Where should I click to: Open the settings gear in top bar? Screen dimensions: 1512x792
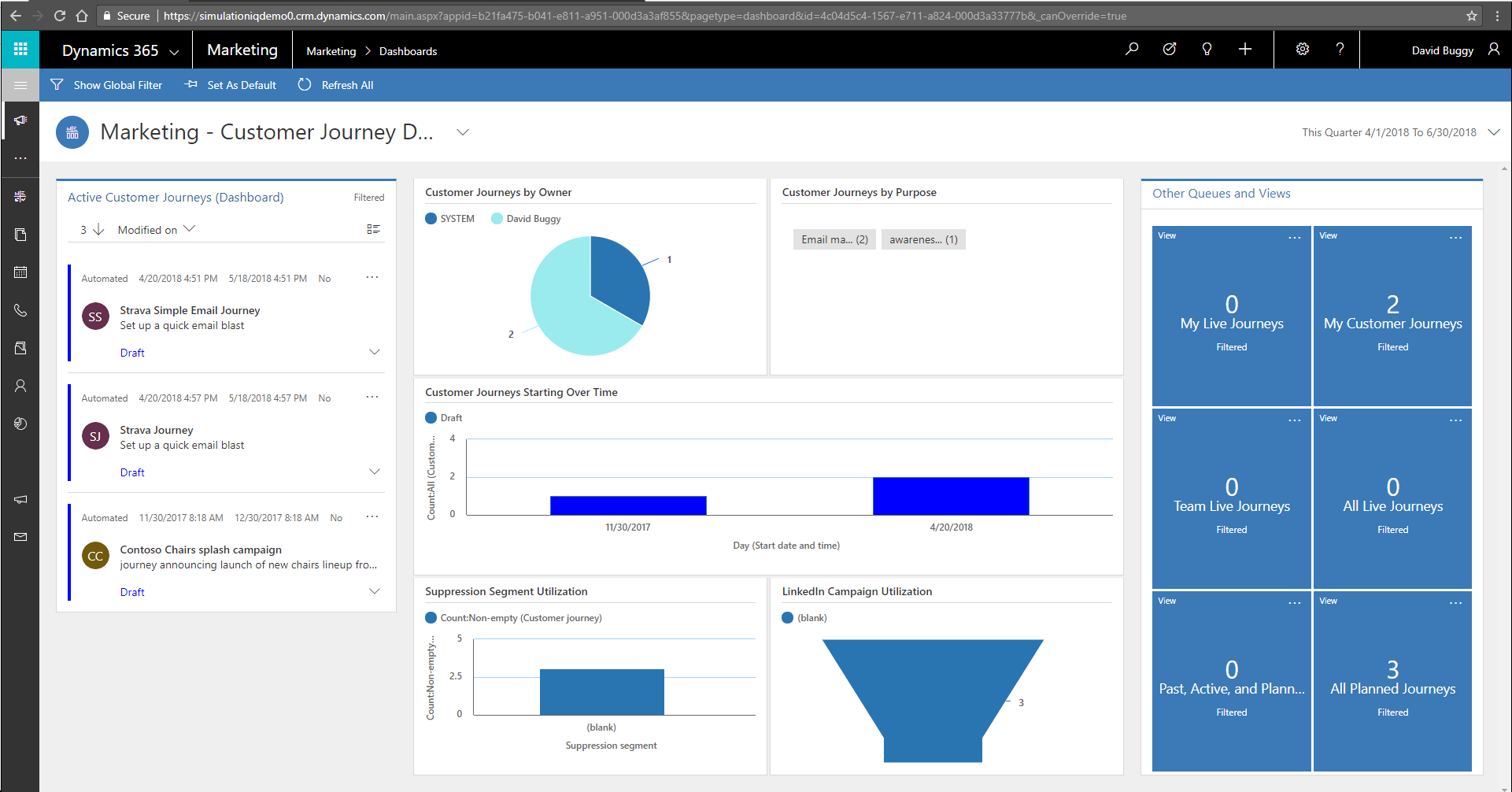(x=1303, y=50)
